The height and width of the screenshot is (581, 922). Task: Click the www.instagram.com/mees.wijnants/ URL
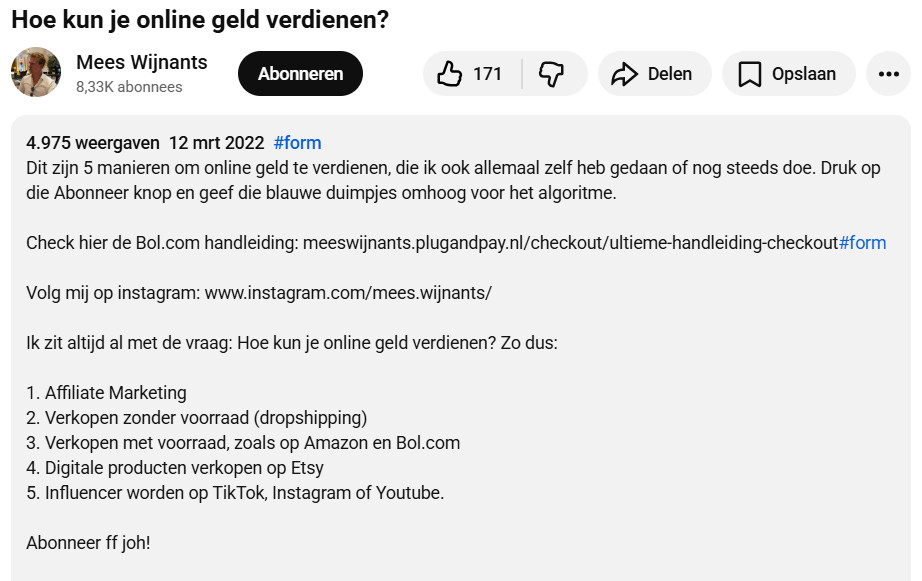[348, 293]
